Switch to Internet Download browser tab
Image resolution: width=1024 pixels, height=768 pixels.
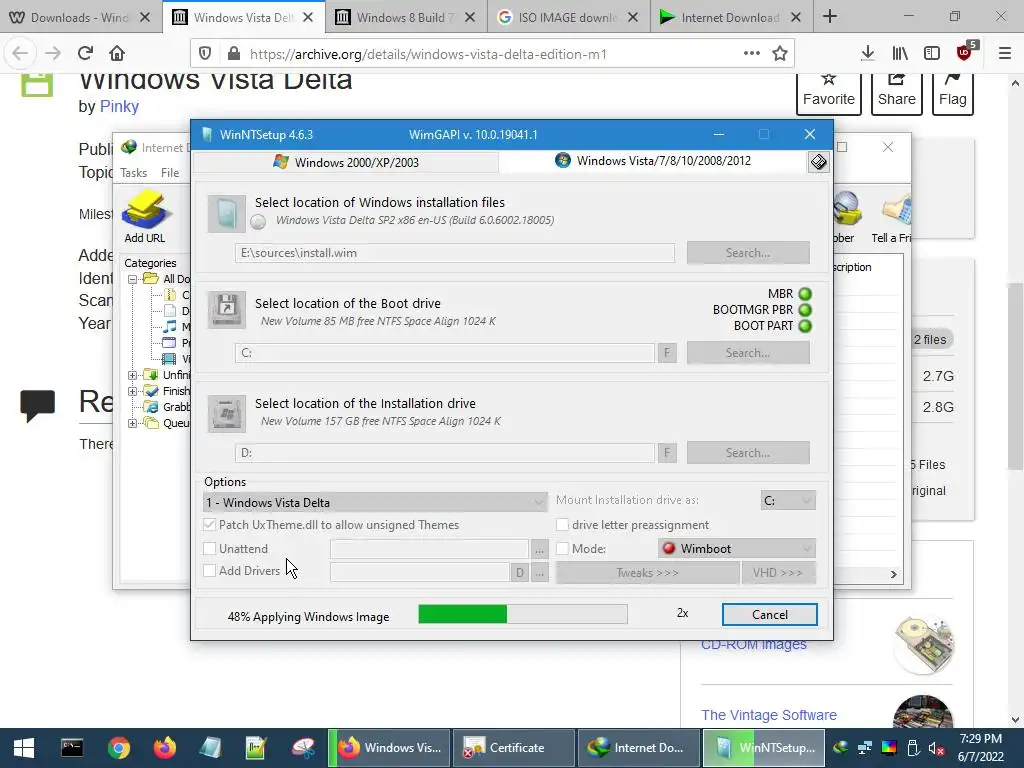pyautogui.click(x=730, y=17)
